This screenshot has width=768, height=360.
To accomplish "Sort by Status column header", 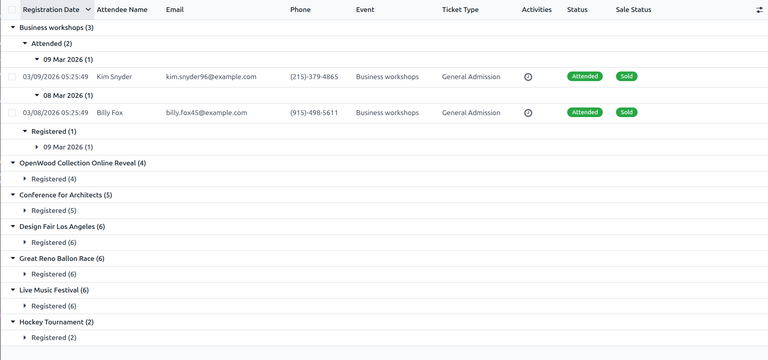I will pos(577,10).
